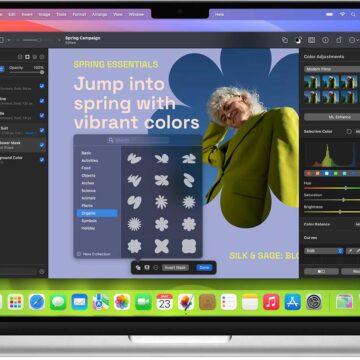Open the Window menu
360x360 pixels.
(x=136, y=15)
